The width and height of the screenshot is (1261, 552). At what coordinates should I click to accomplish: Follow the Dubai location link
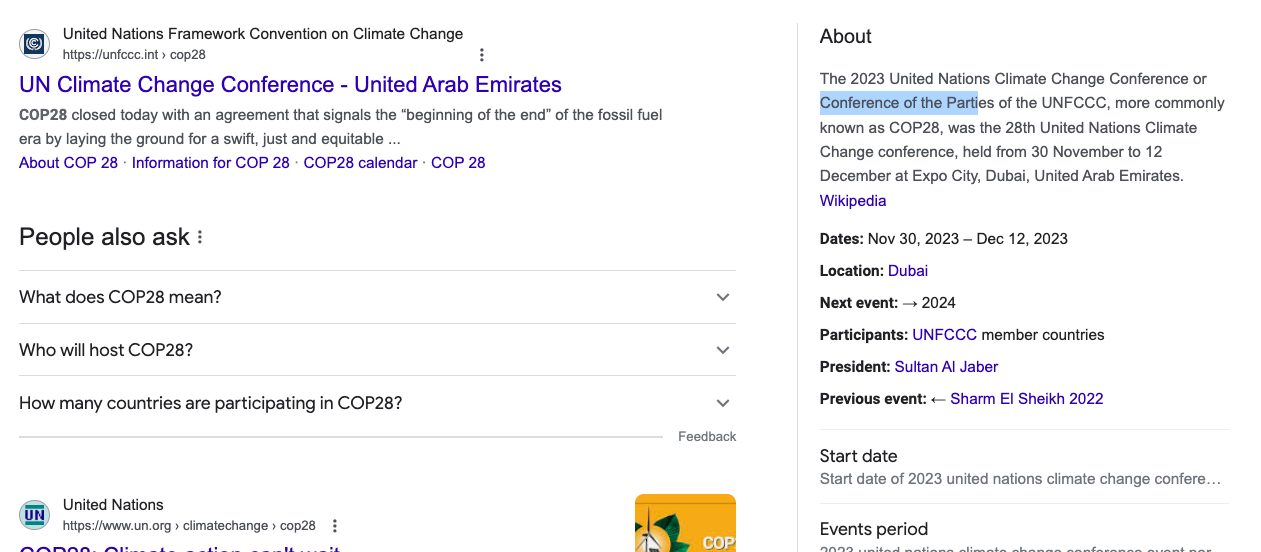[908, 271]
